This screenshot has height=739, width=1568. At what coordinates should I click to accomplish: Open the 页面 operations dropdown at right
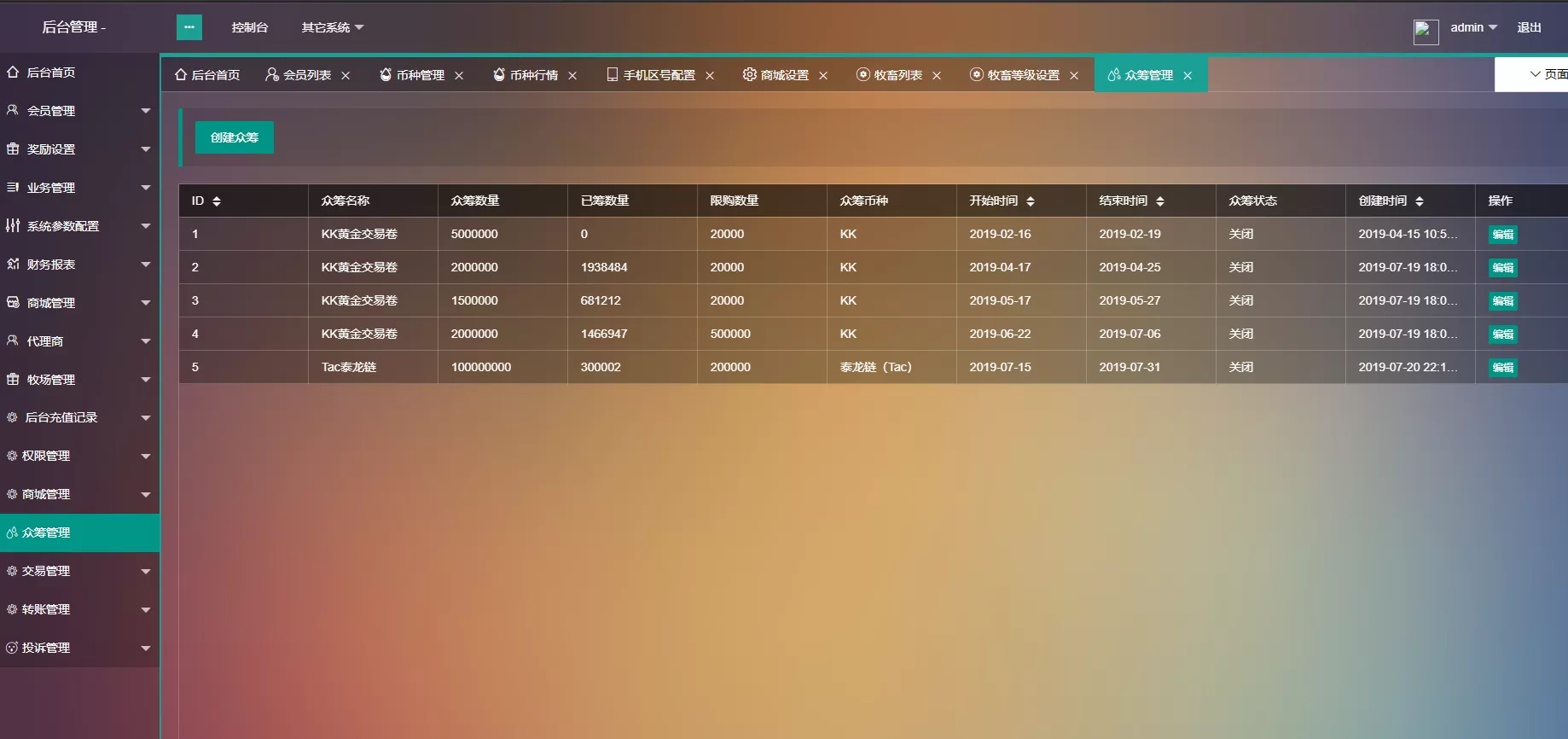click(1548, 74)
